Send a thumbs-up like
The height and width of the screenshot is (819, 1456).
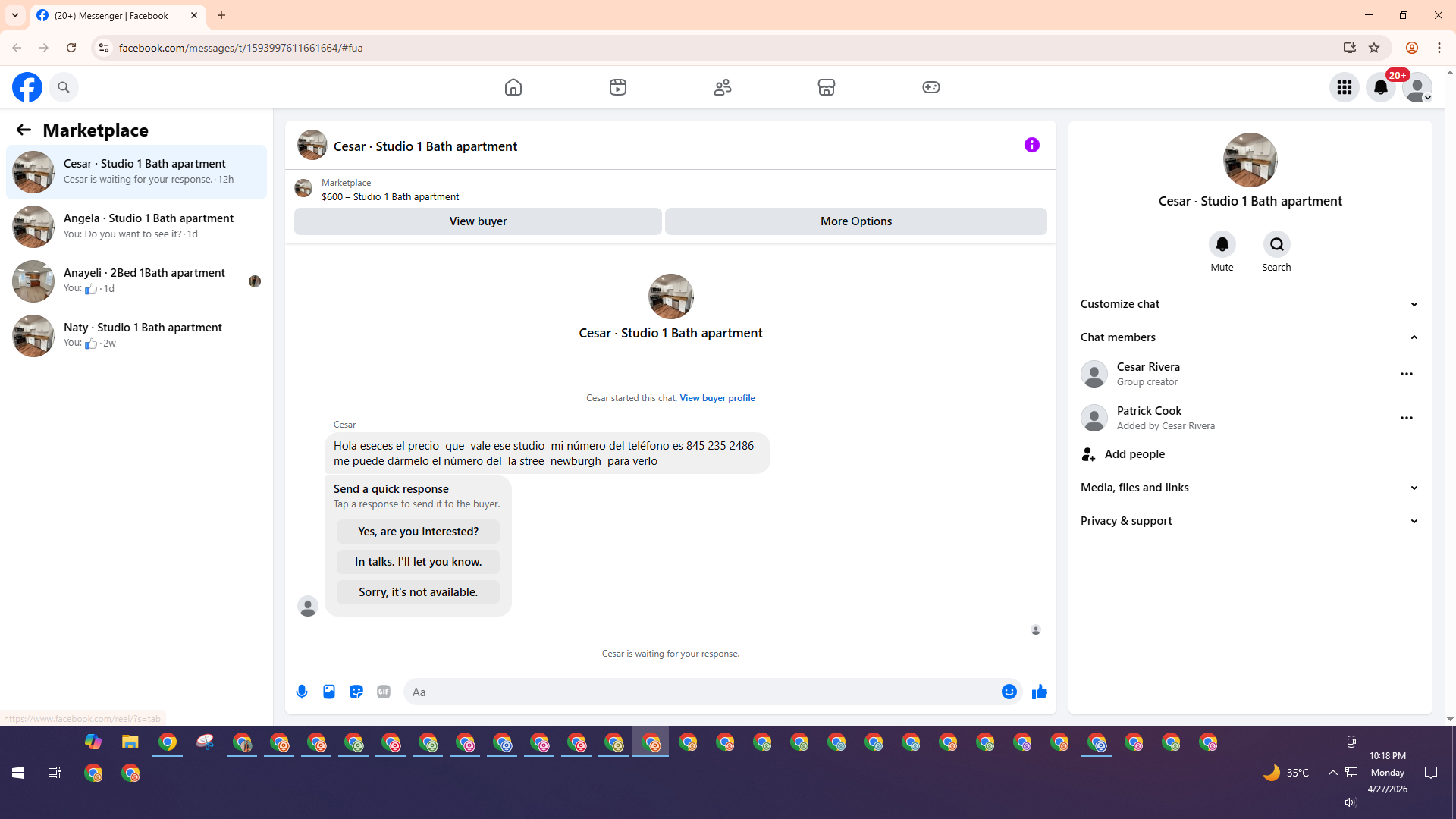[x=1040, y=692]
